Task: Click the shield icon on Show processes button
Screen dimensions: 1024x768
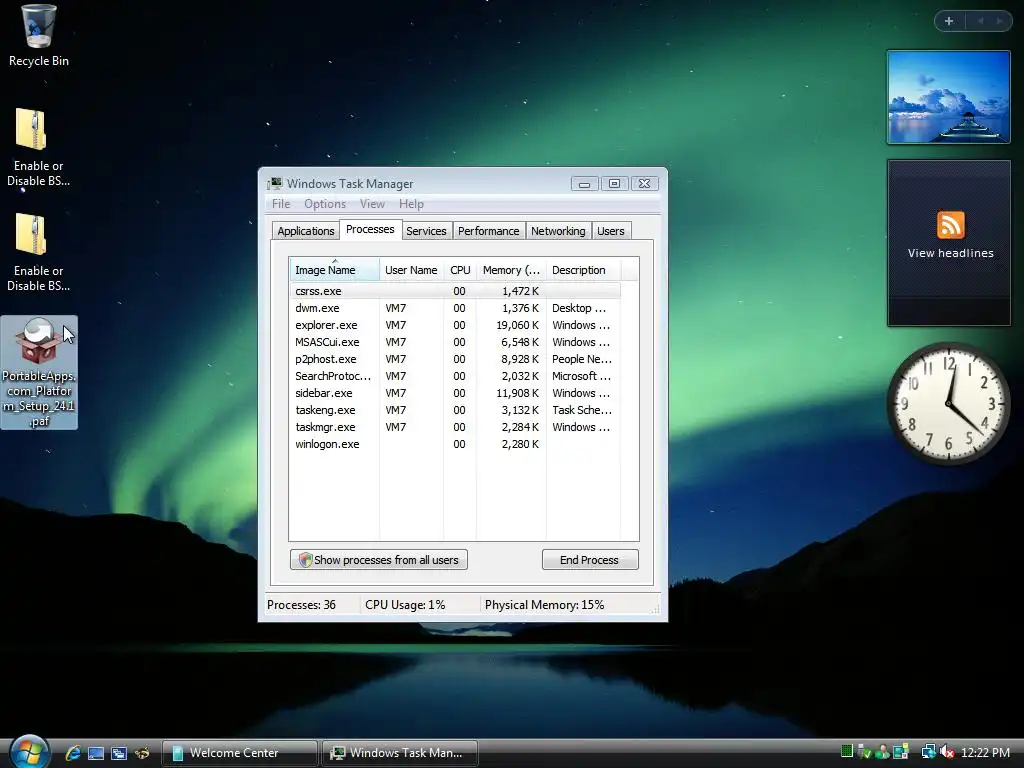Action: [x=305, y=560]
